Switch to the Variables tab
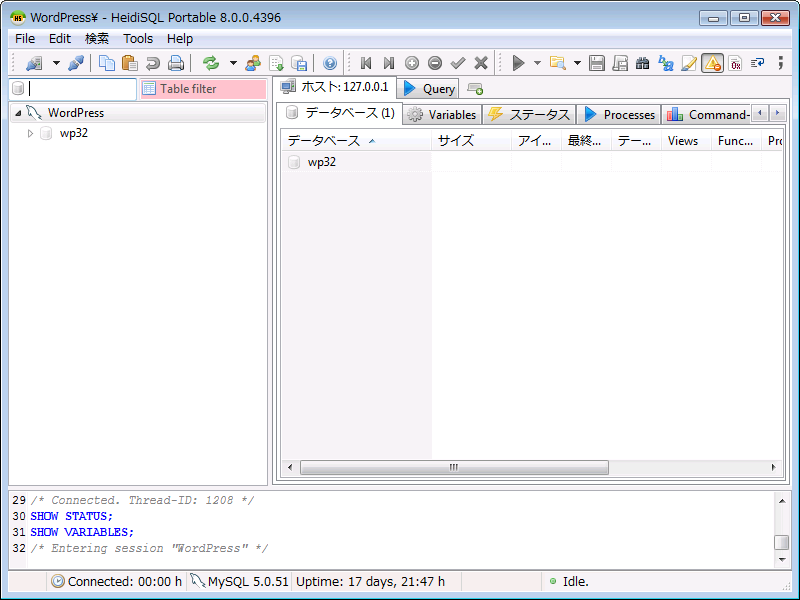This screenshot has height=600, width=800. point(443,115)
